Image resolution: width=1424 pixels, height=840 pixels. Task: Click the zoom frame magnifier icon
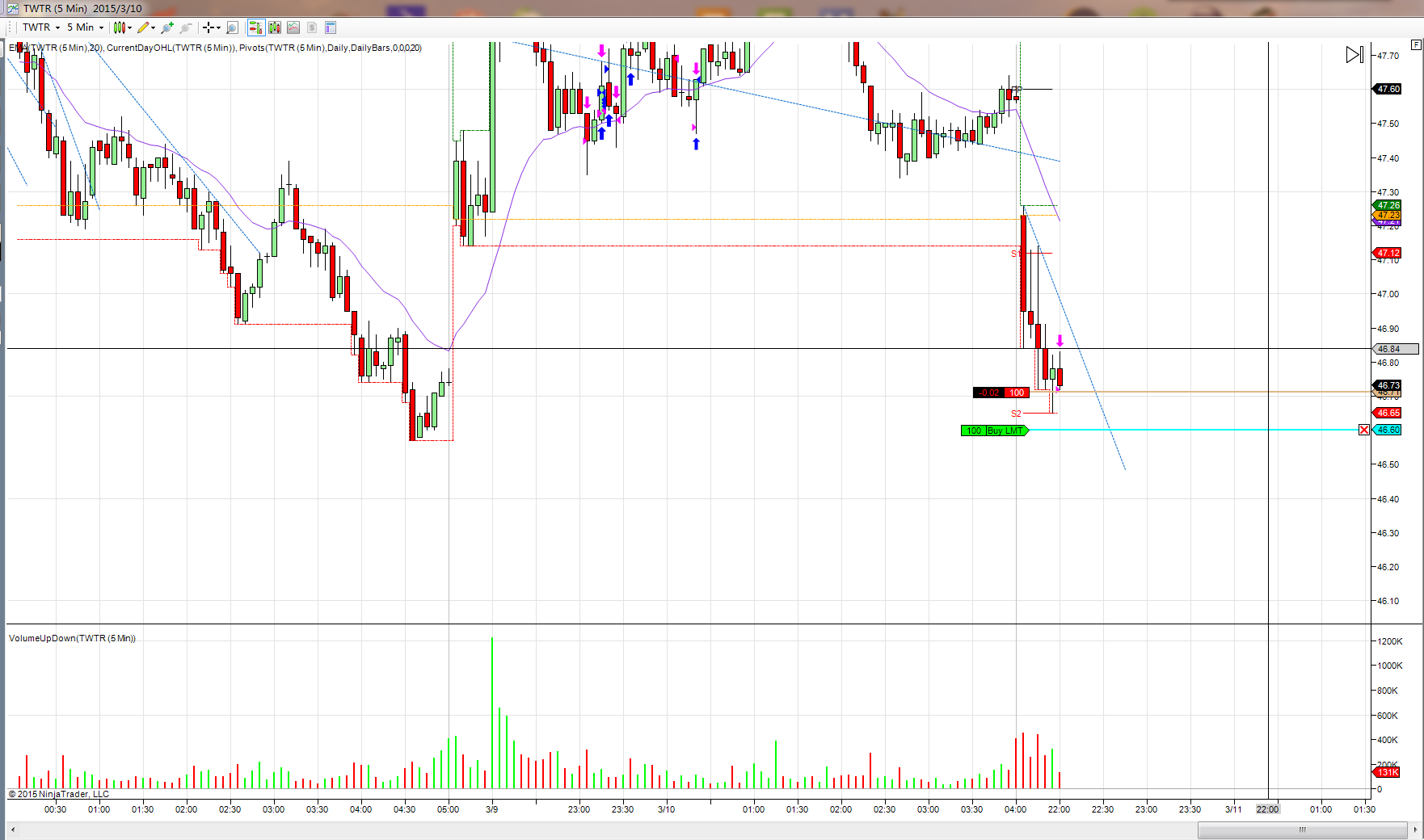click(232, 27)
